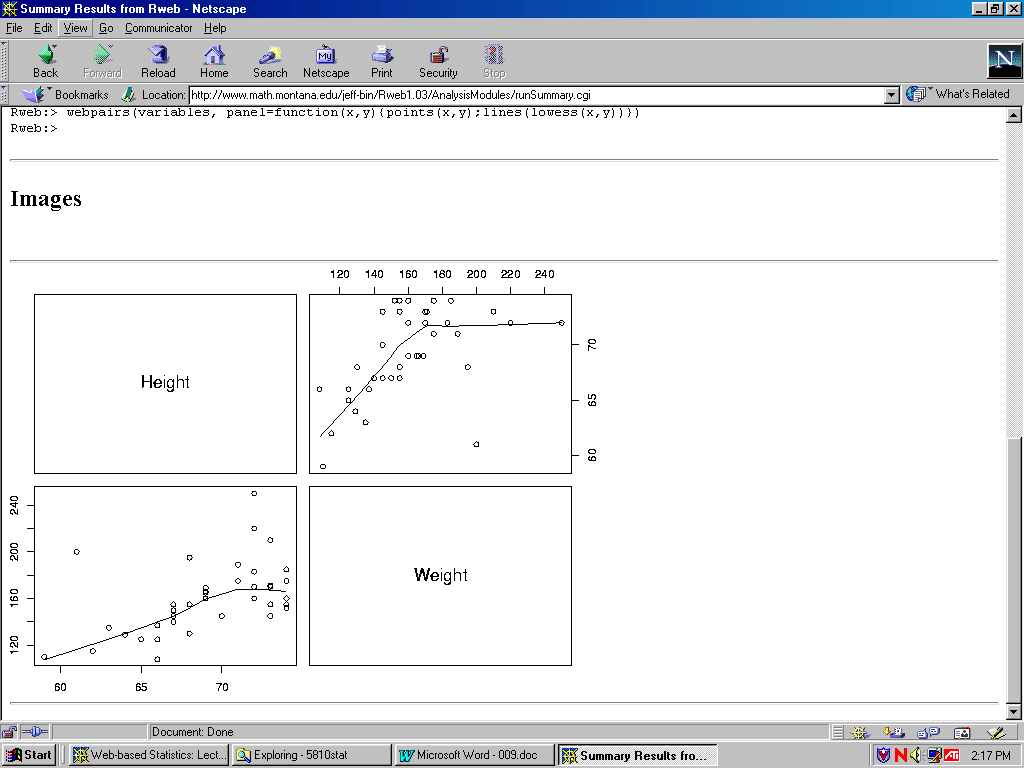
Task: Click the security lock icon in status bar
Action: [11, 732]
